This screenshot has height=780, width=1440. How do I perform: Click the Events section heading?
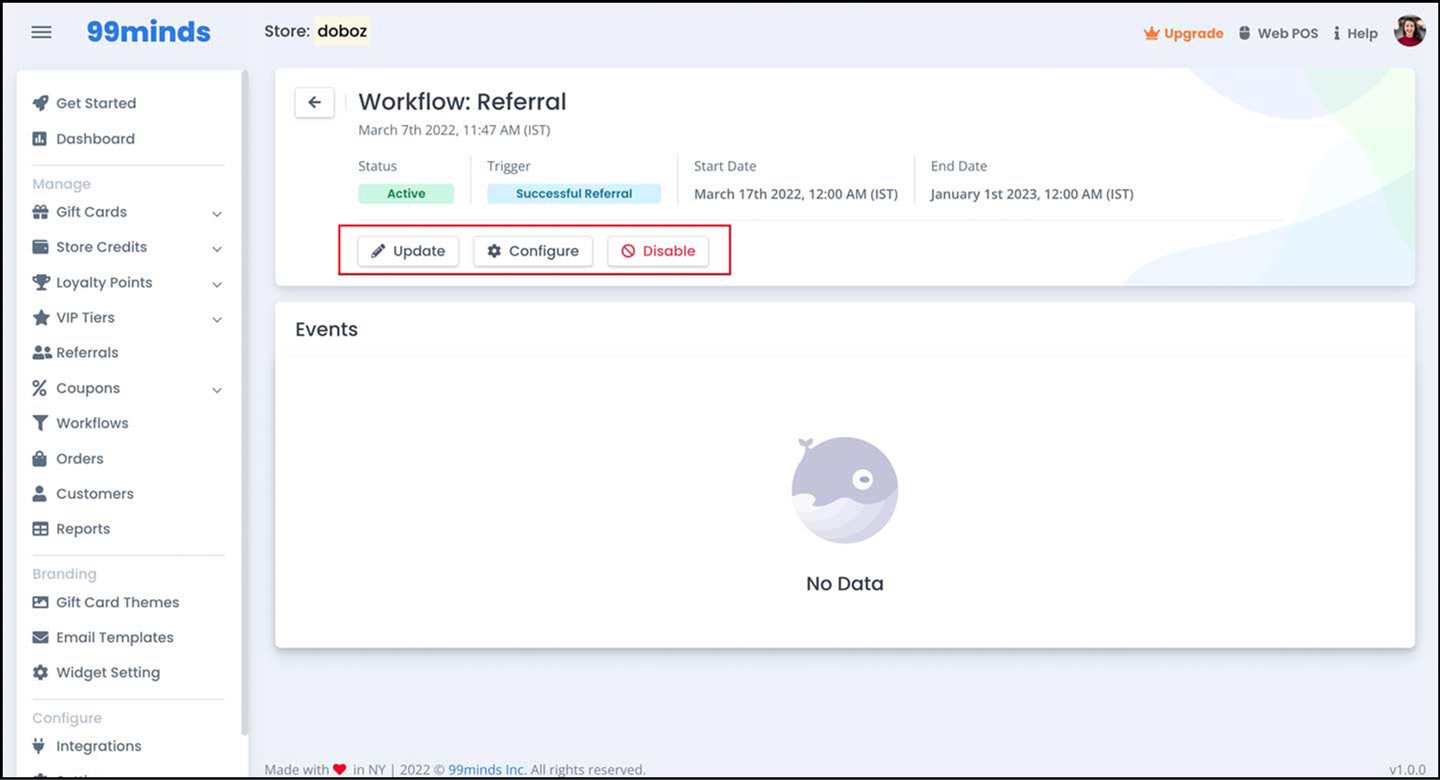(x=326, y=329)
